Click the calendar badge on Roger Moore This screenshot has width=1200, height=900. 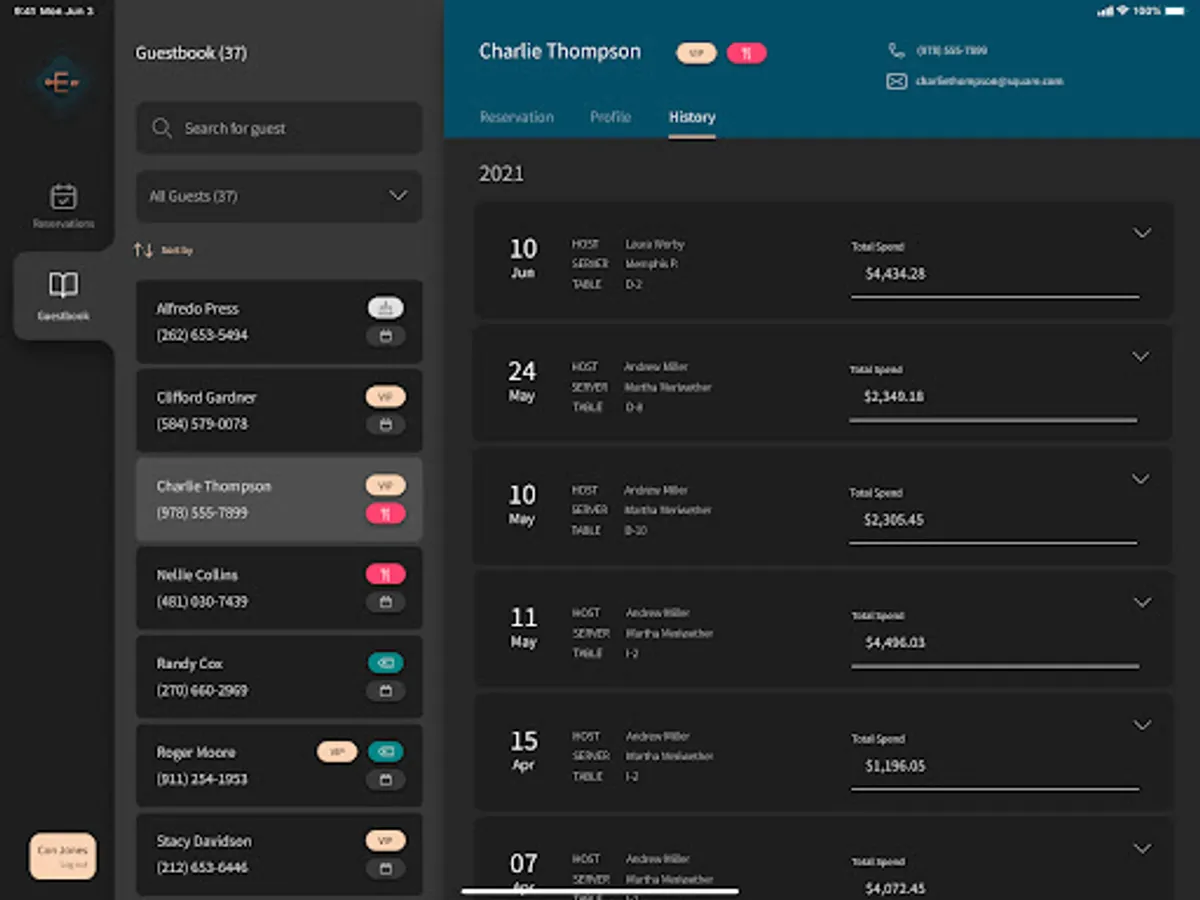tap(386, 780)
